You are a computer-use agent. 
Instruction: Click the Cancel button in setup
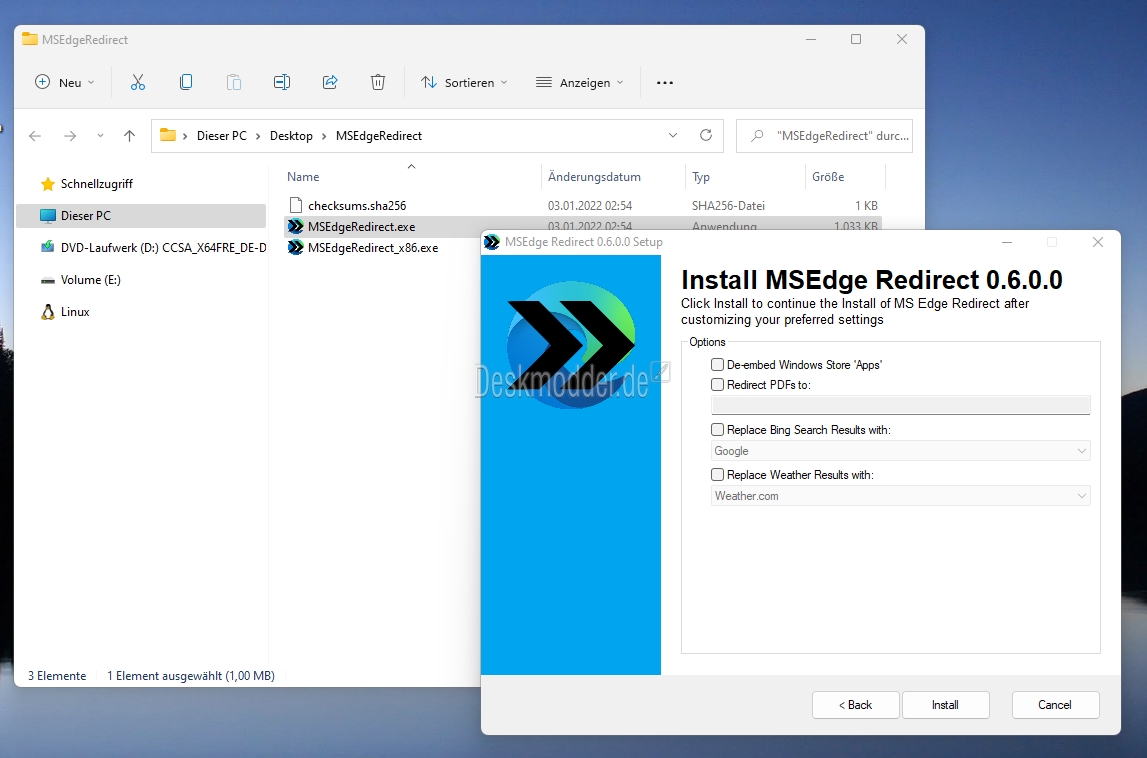click(x=1055, y=705)
